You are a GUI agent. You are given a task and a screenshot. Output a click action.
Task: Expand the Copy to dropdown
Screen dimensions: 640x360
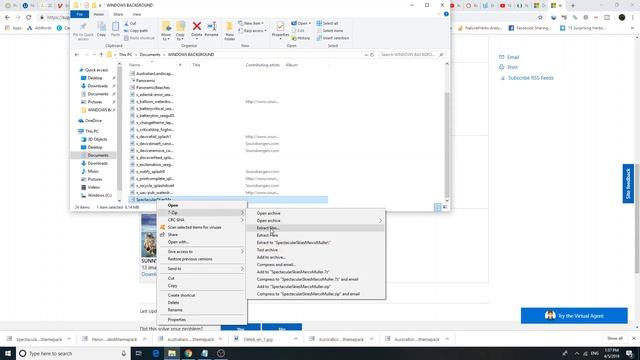pos(180,38)
